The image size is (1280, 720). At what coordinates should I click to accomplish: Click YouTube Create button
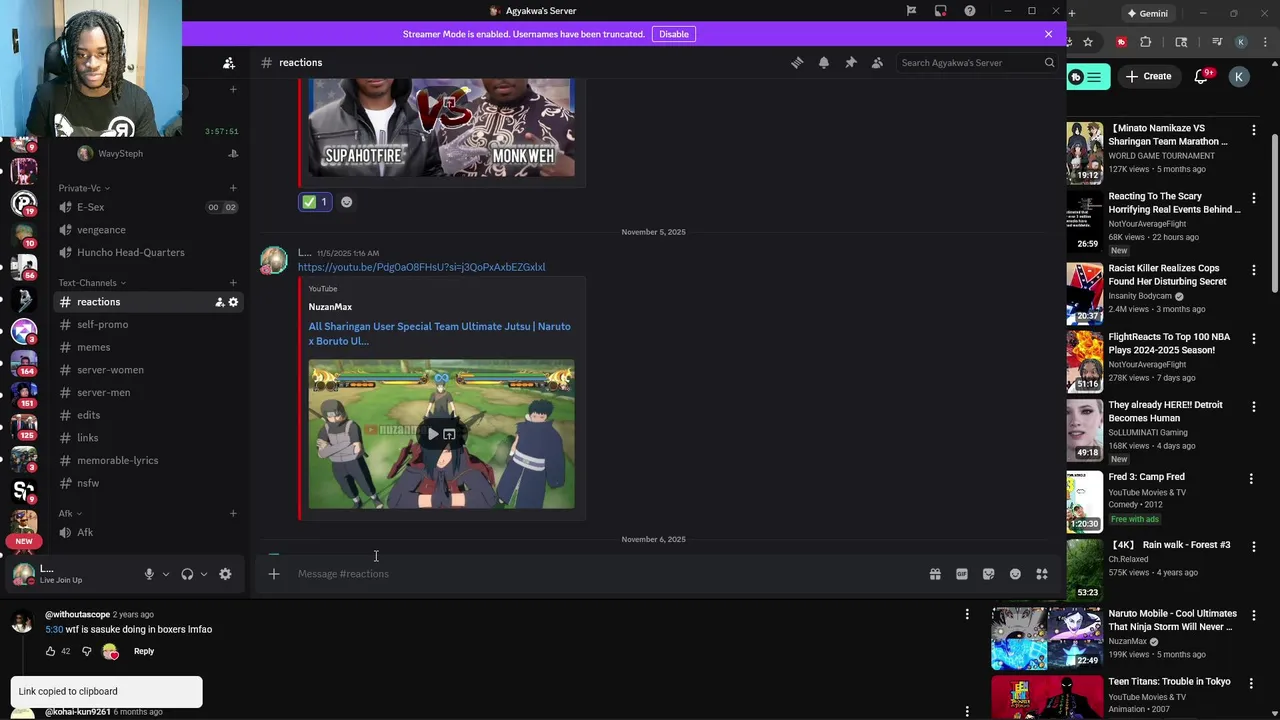pyautogui.click(x=1147, y=76)
